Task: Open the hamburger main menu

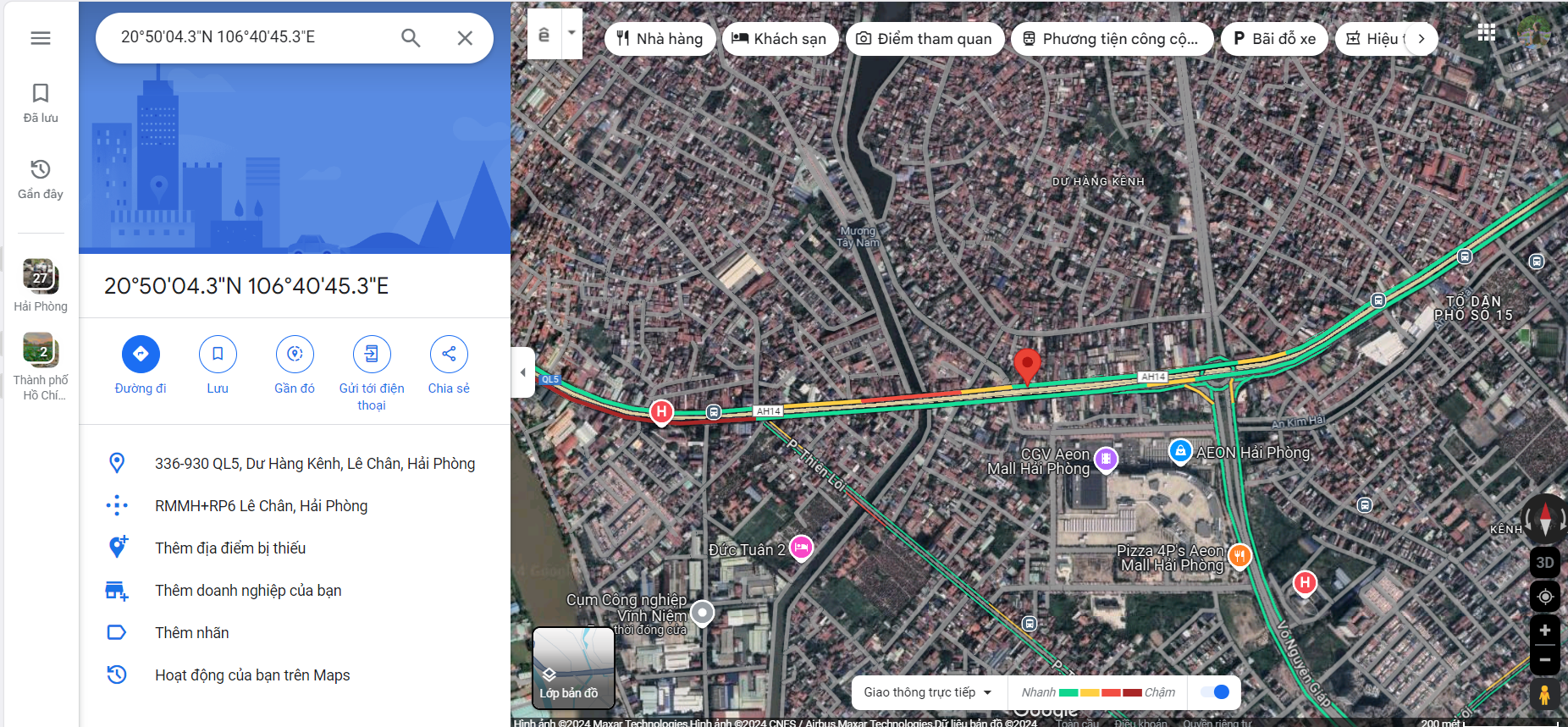Action: pyautogui.click(x=41, y=38)
